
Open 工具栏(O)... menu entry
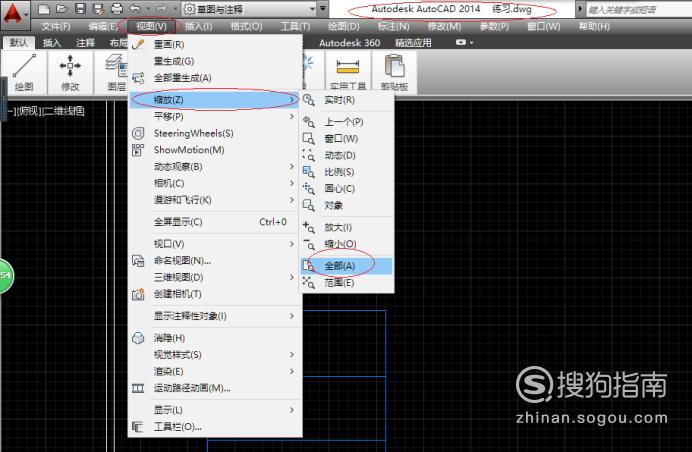pyautogui.click(x=214, y=427)
